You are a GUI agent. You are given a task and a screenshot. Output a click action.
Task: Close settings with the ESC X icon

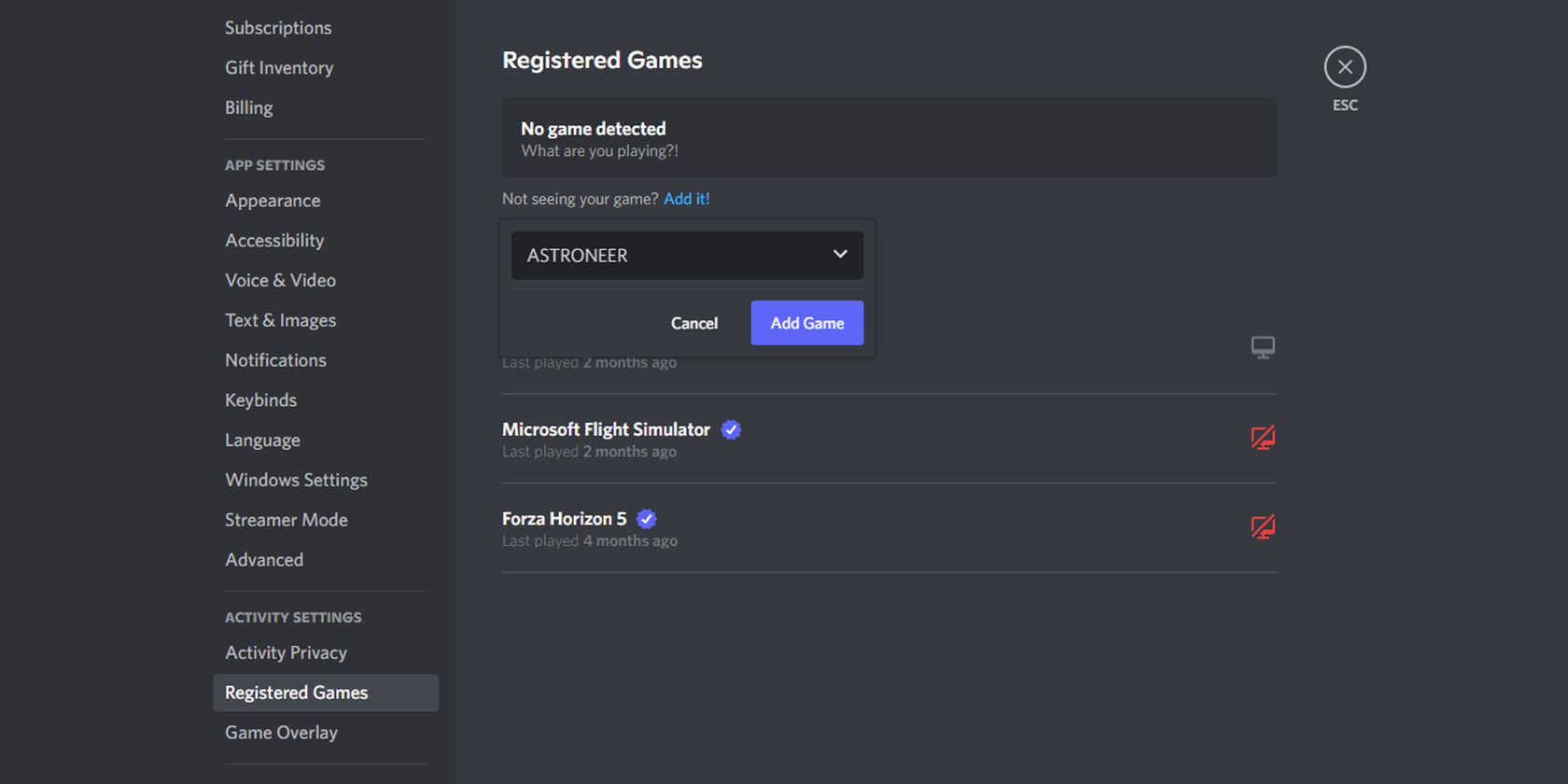[1344, 67]
